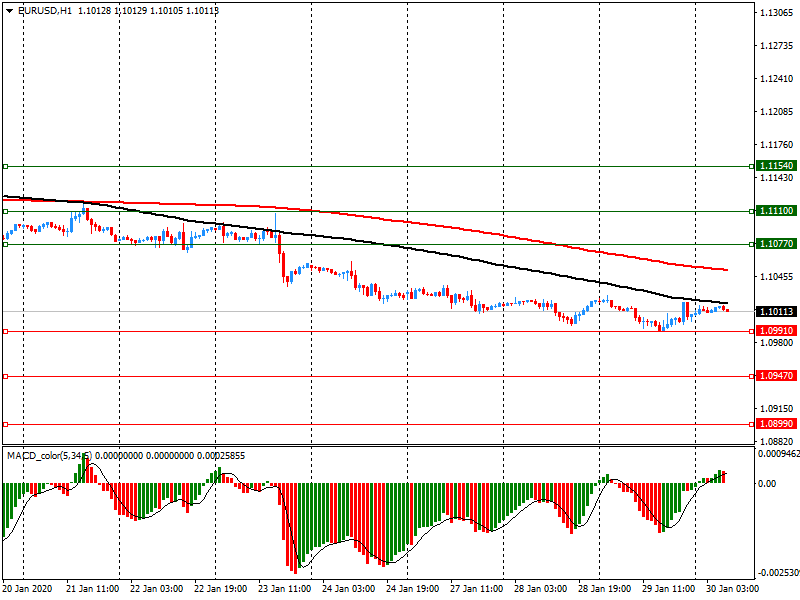Image resolution: width=800 pixels, height=600 pixels.
Task: Open the chart menu triangle beside EURUSD,H1
Action: click(10, 11)
